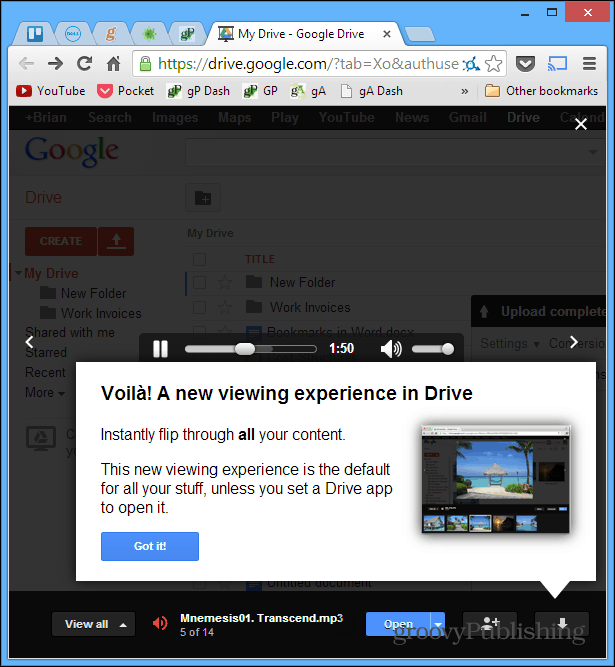Click the red audio file icon
The image size is (615, 667).
pyautogui.click(x=160, y=624)
